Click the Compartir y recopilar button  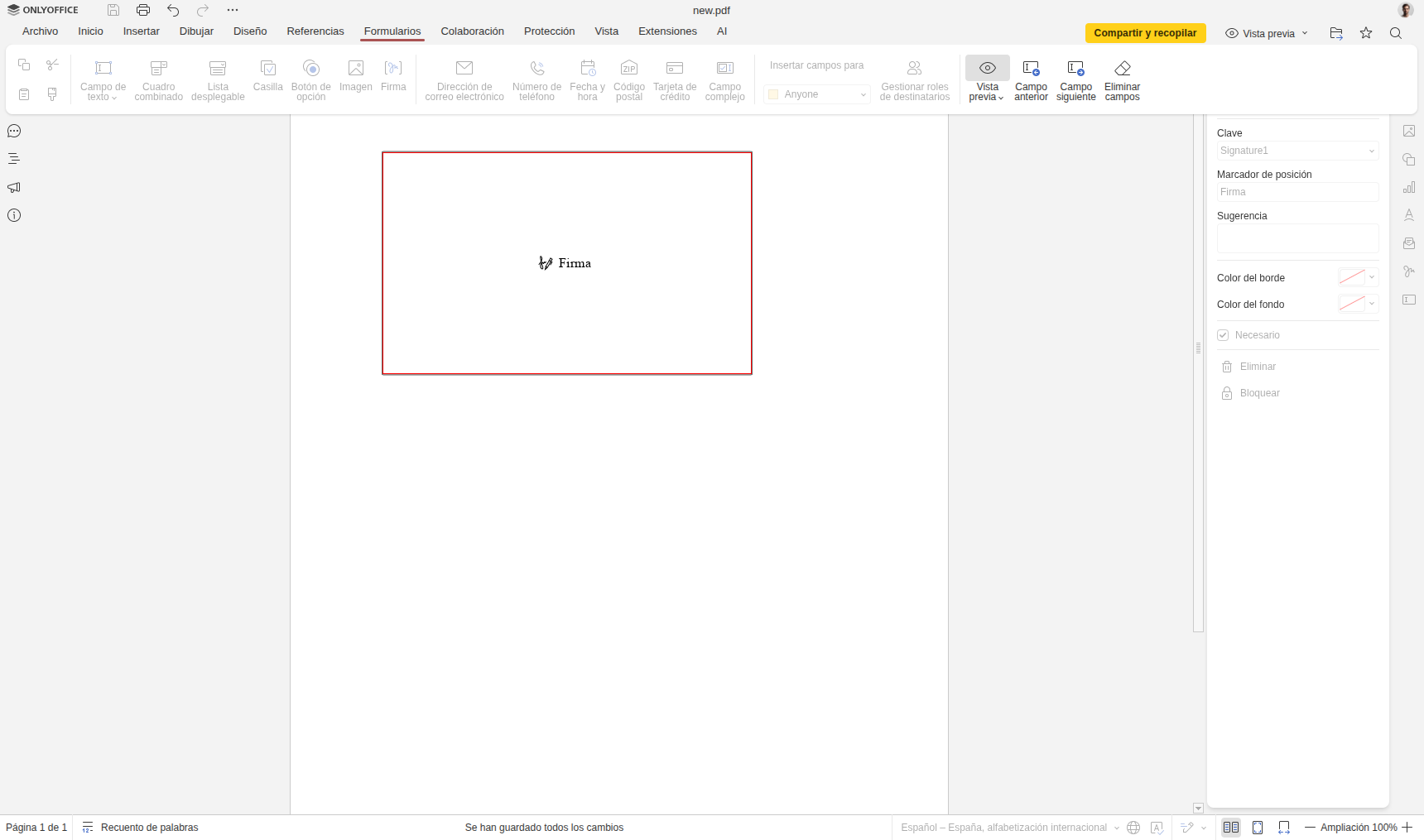coord(1145,33)
